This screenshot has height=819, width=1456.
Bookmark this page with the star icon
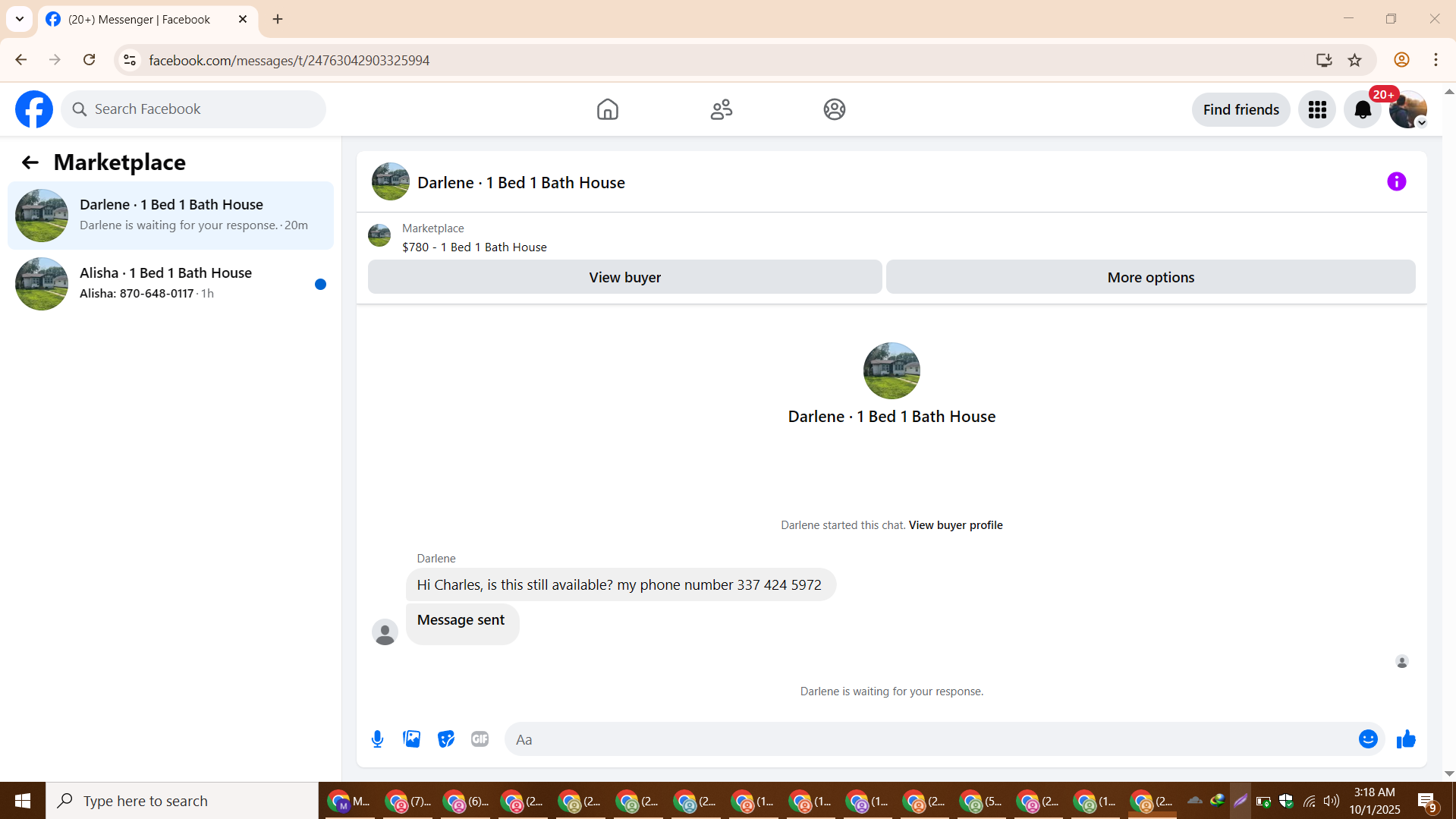1355,60
